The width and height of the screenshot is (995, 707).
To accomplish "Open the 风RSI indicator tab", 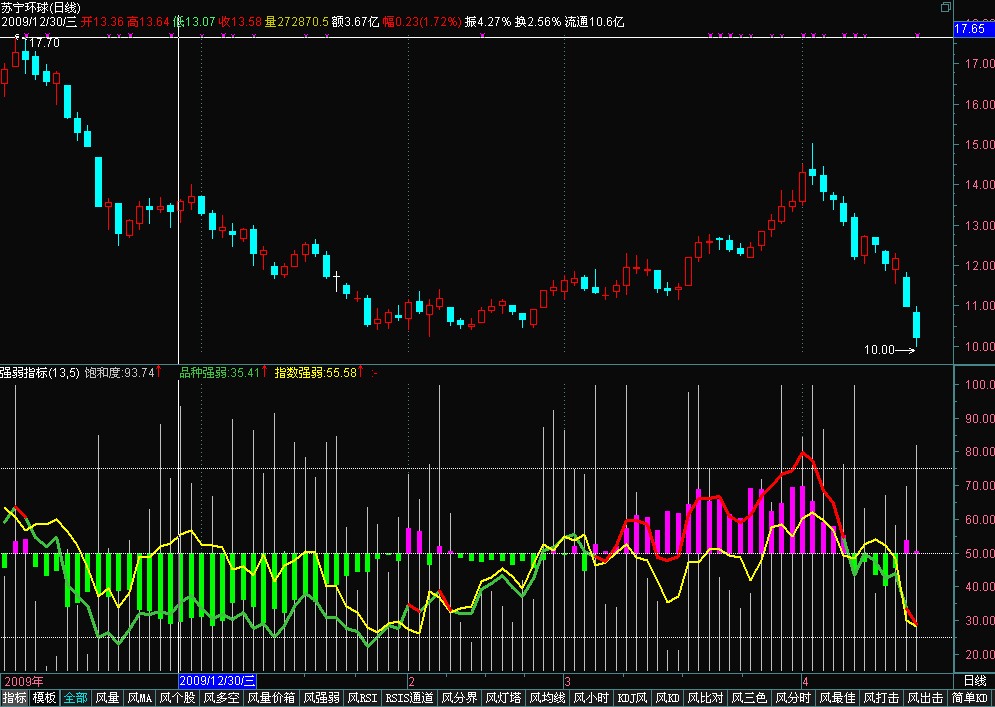I will point(362,698).
